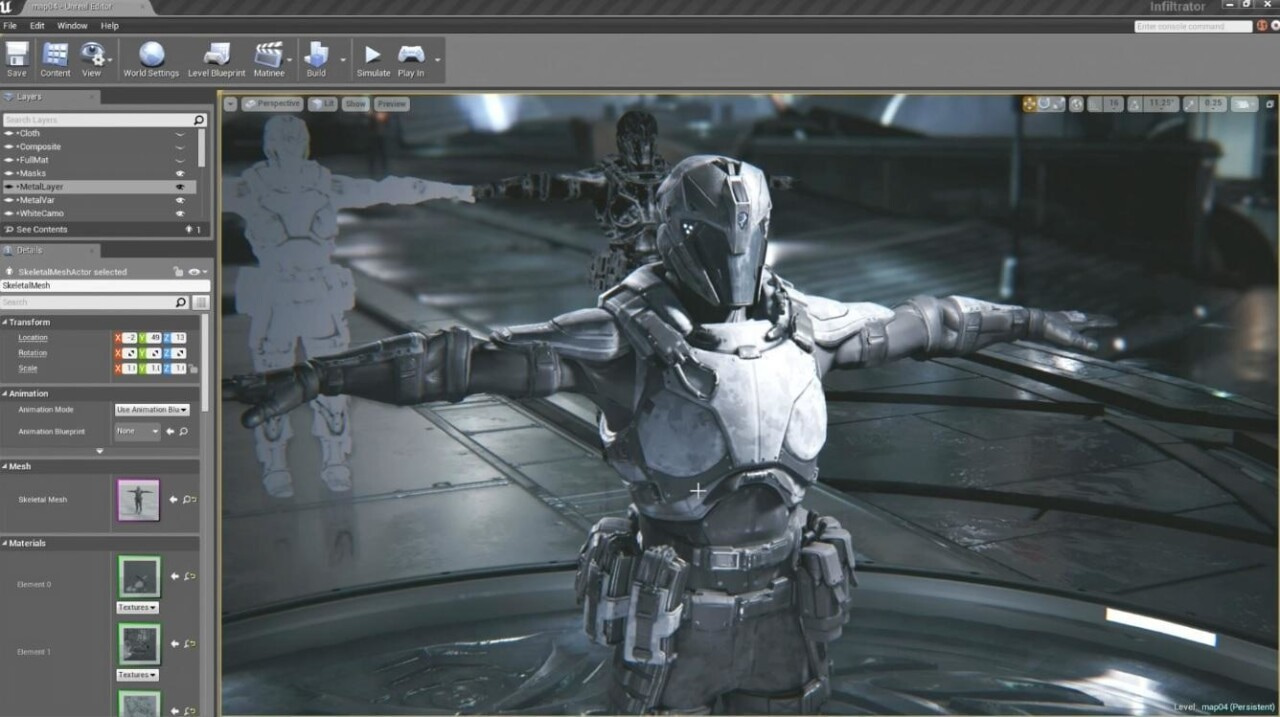Select the Skeletal Mesh thumbnail

(138, 498)
